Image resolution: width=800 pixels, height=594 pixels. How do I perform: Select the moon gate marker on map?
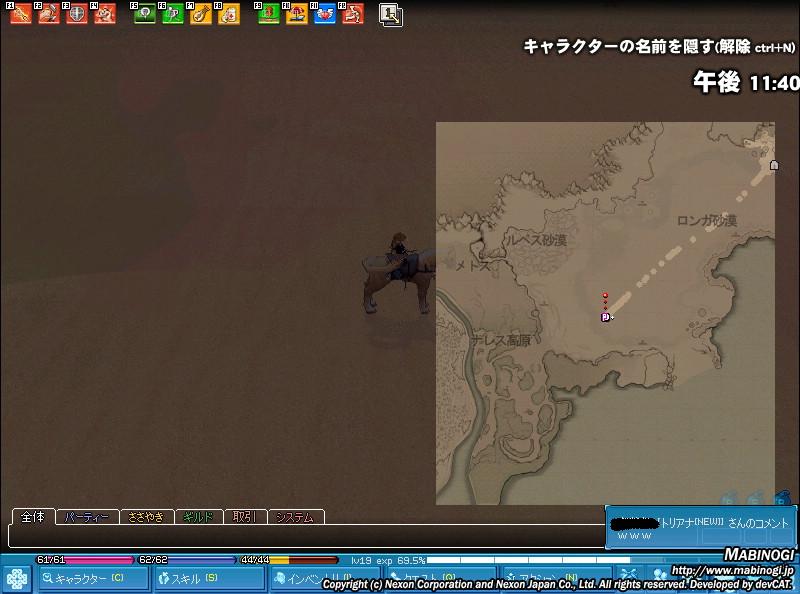pos(774,165)
